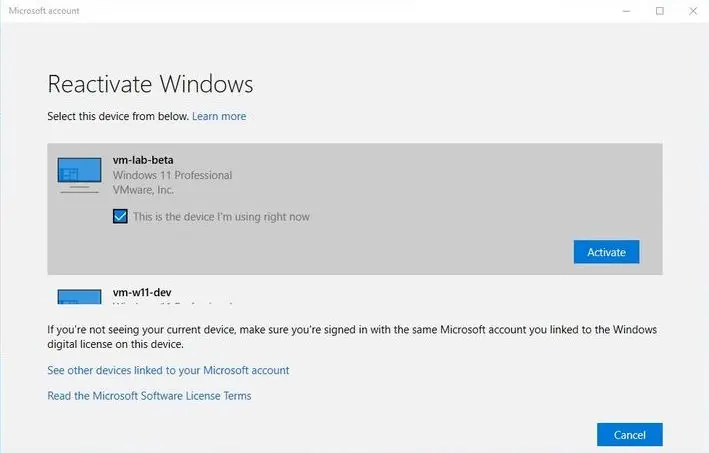See other devices linked to your Microsoft account
Screen dimensions: 709x453
tap(168, 370)
